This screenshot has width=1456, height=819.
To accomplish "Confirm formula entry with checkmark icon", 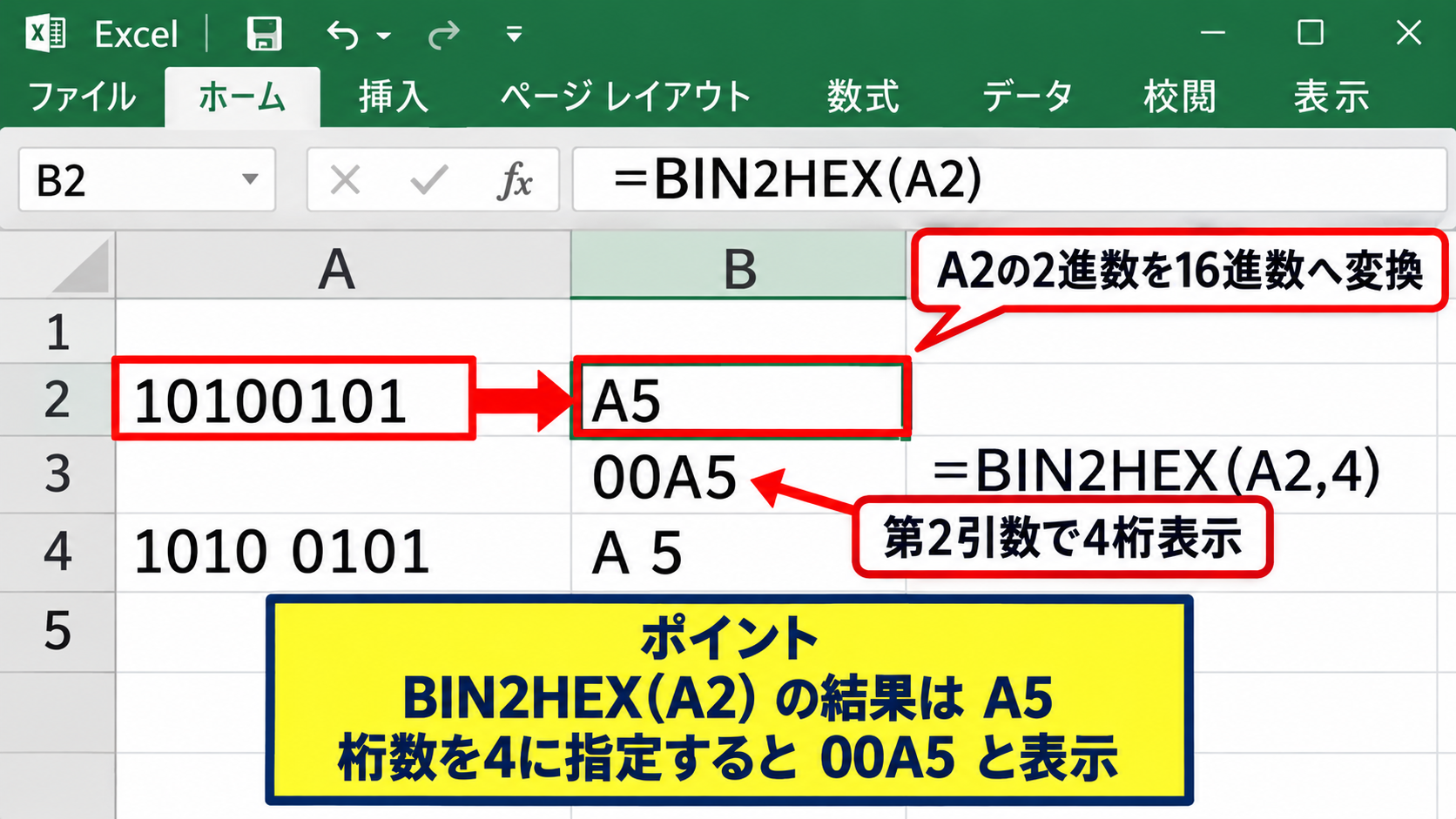I will [429, 180].
